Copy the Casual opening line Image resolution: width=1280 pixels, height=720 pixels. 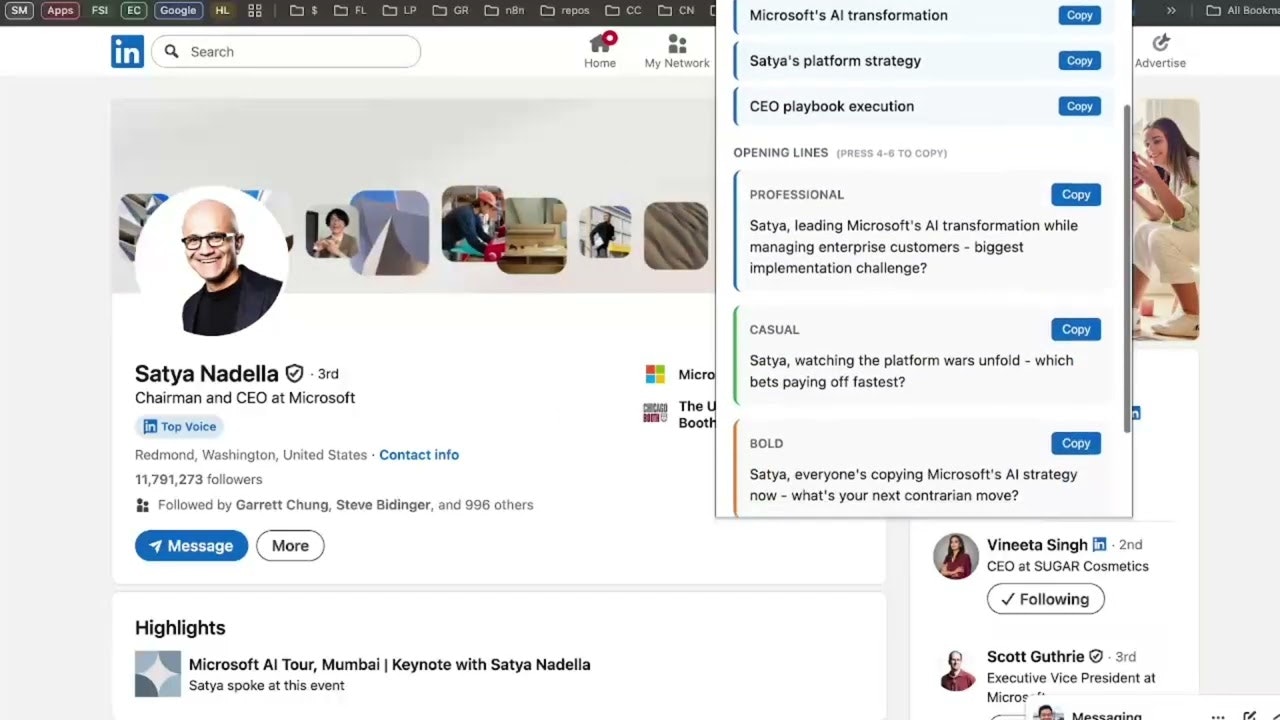coord(1076,329)
